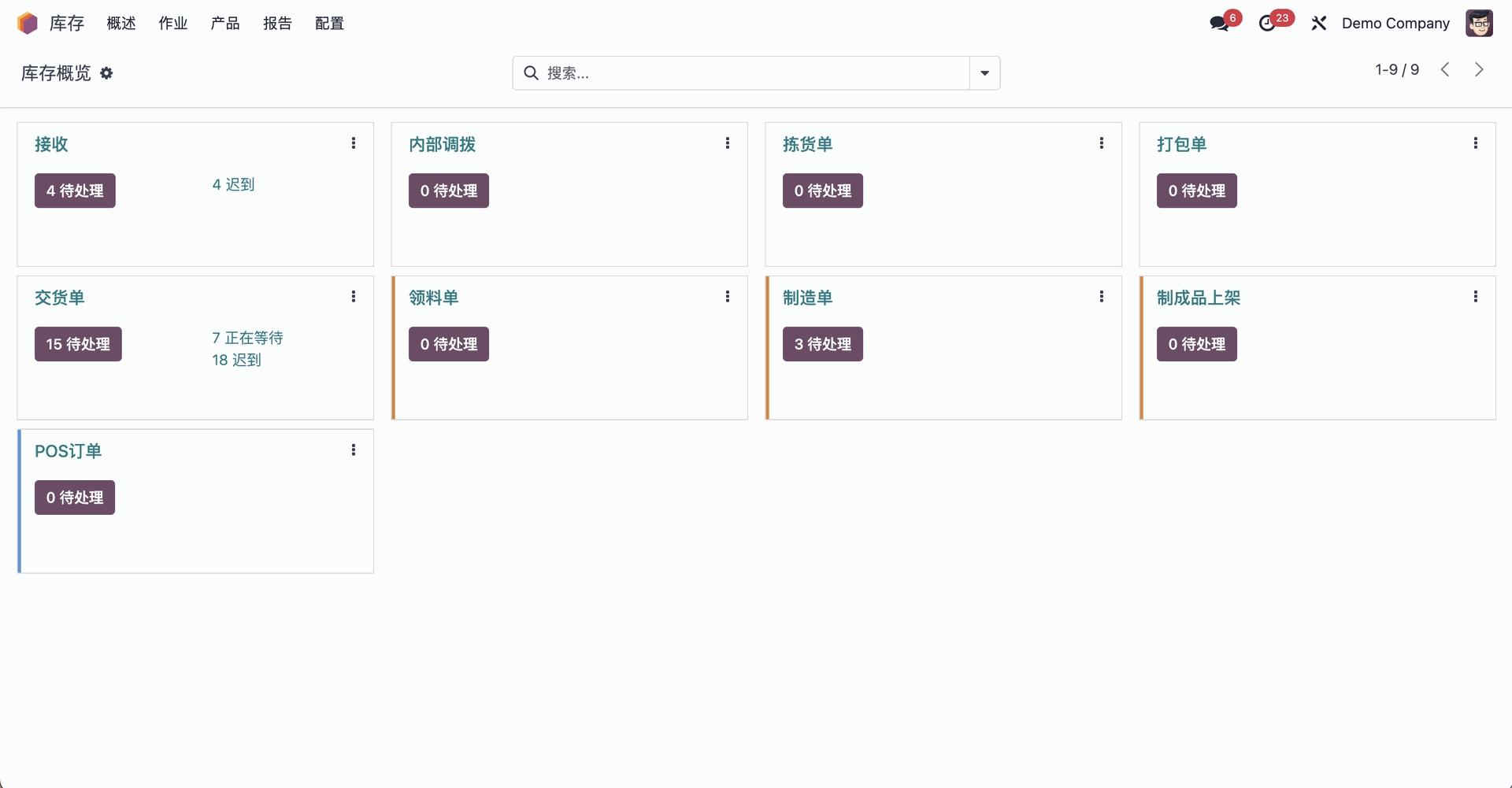Open the activities clock icon

tap(1267, 24)
